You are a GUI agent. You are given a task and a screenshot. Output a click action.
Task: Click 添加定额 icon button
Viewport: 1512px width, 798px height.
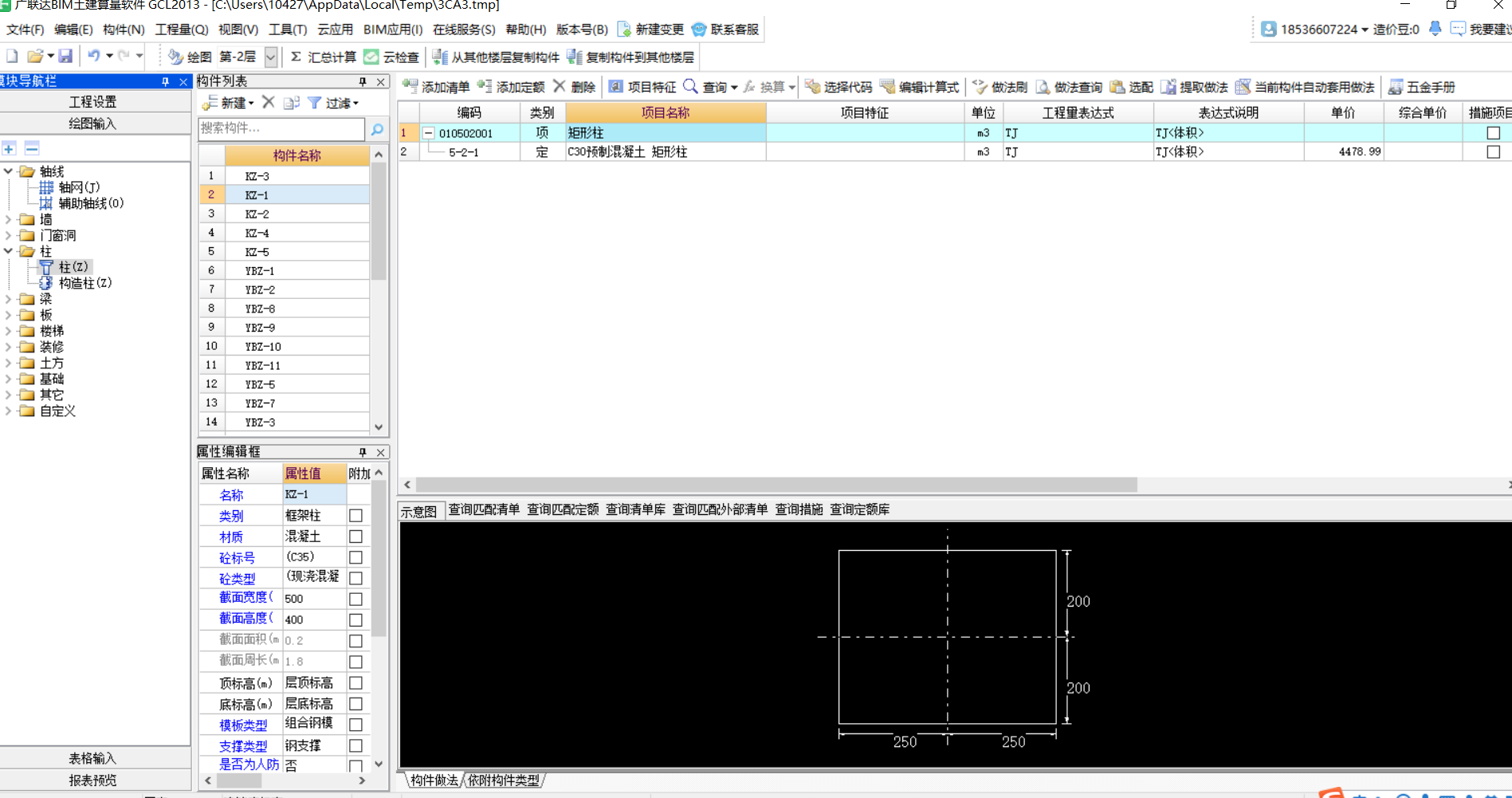tap(511, 87)
